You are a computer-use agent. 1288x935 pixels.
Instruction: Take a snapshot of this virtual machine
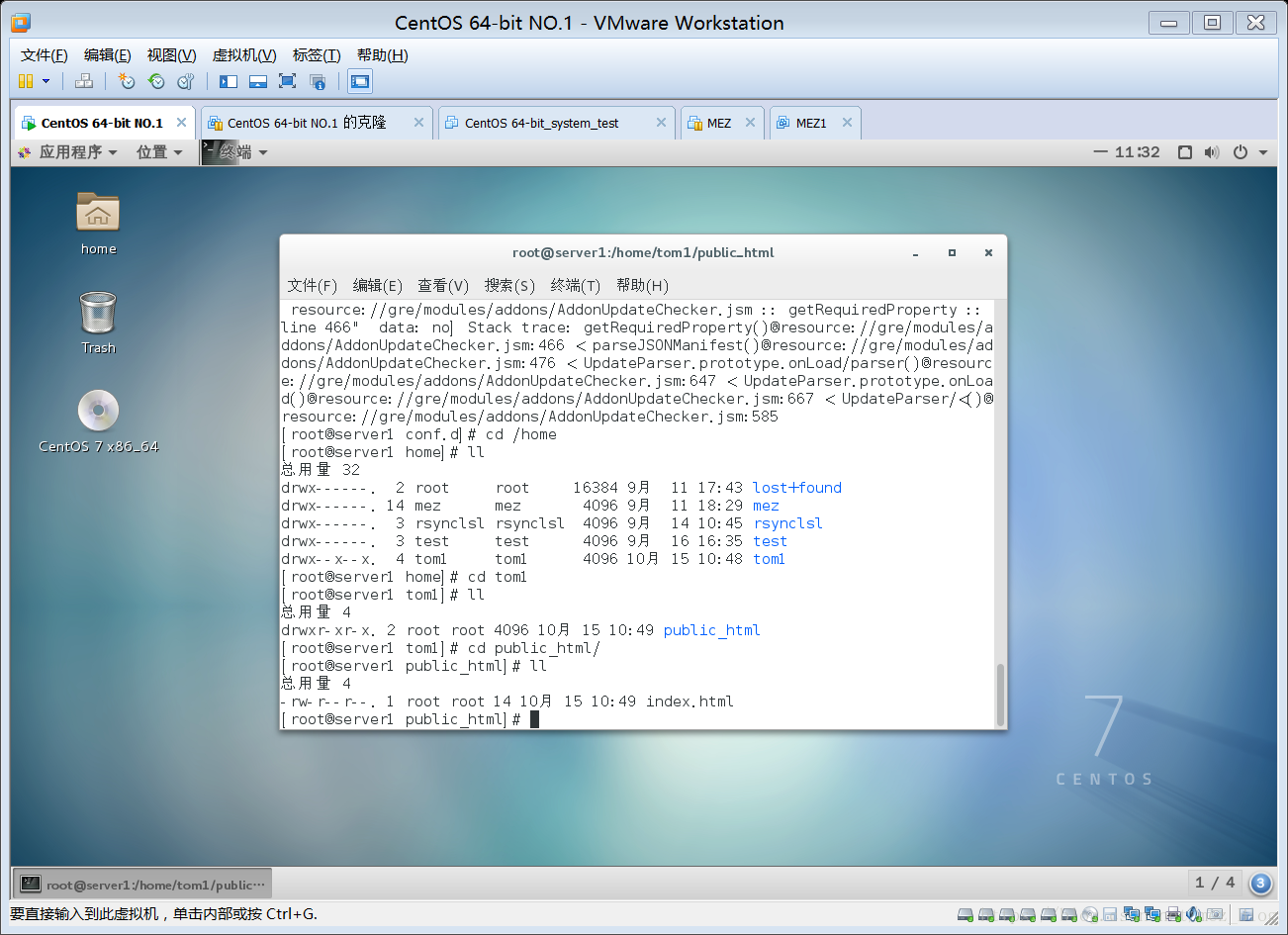click(x=127, y=81)
